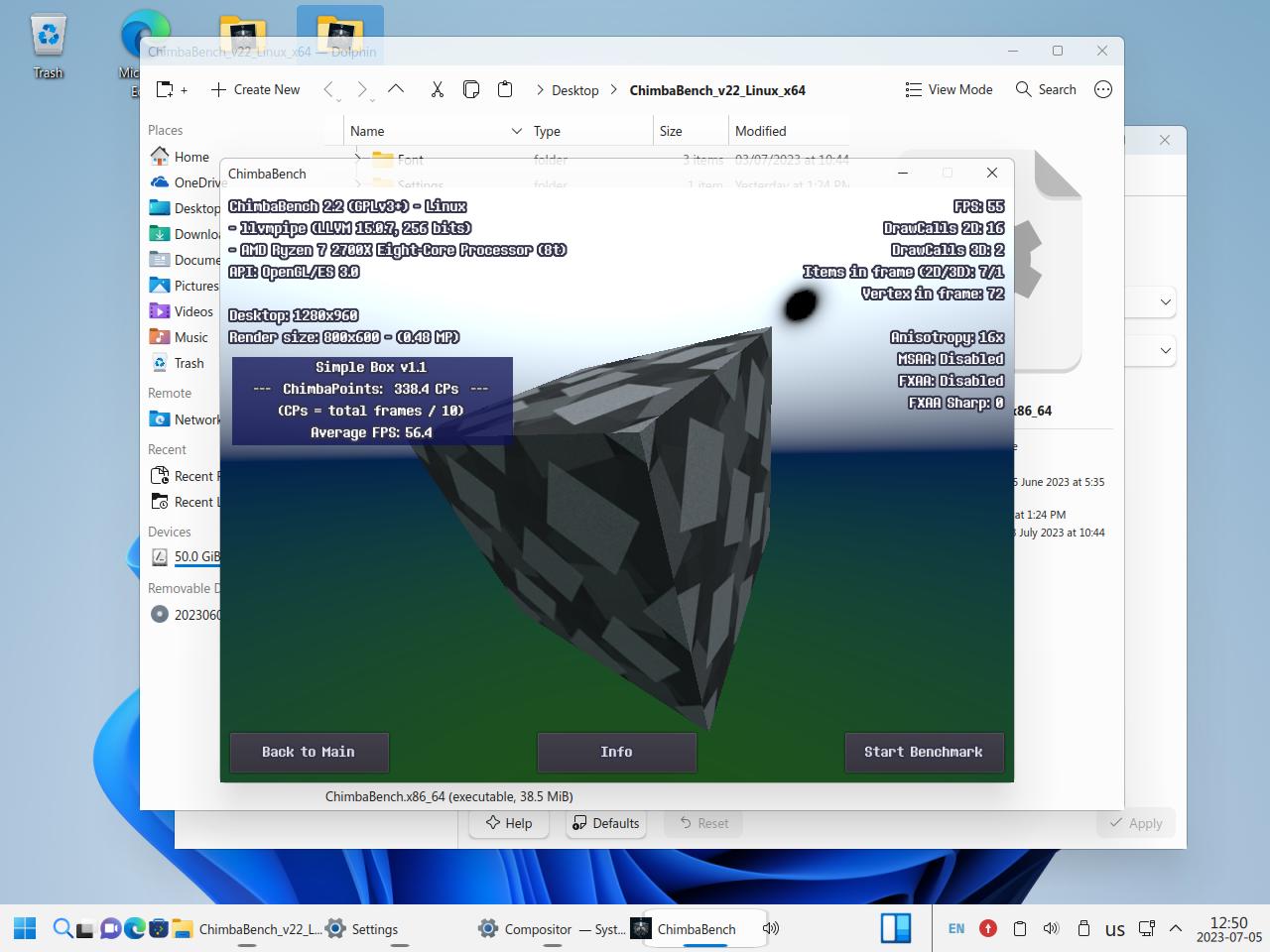
Task: Click the ChimbaPoints: 338.4 CPs text
Action: pos(371,389)
